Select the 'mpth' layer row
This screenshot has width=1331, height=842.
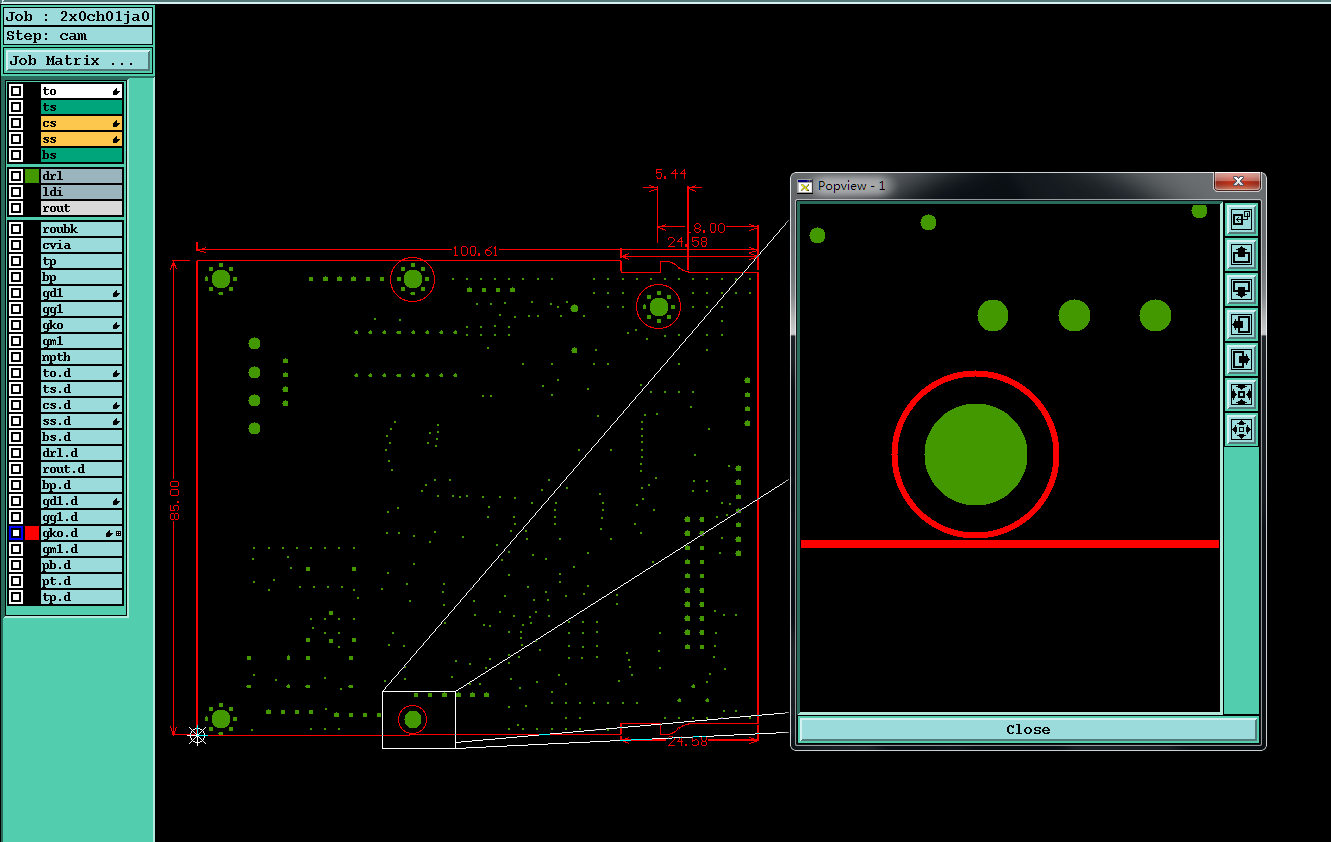point(82,357)
